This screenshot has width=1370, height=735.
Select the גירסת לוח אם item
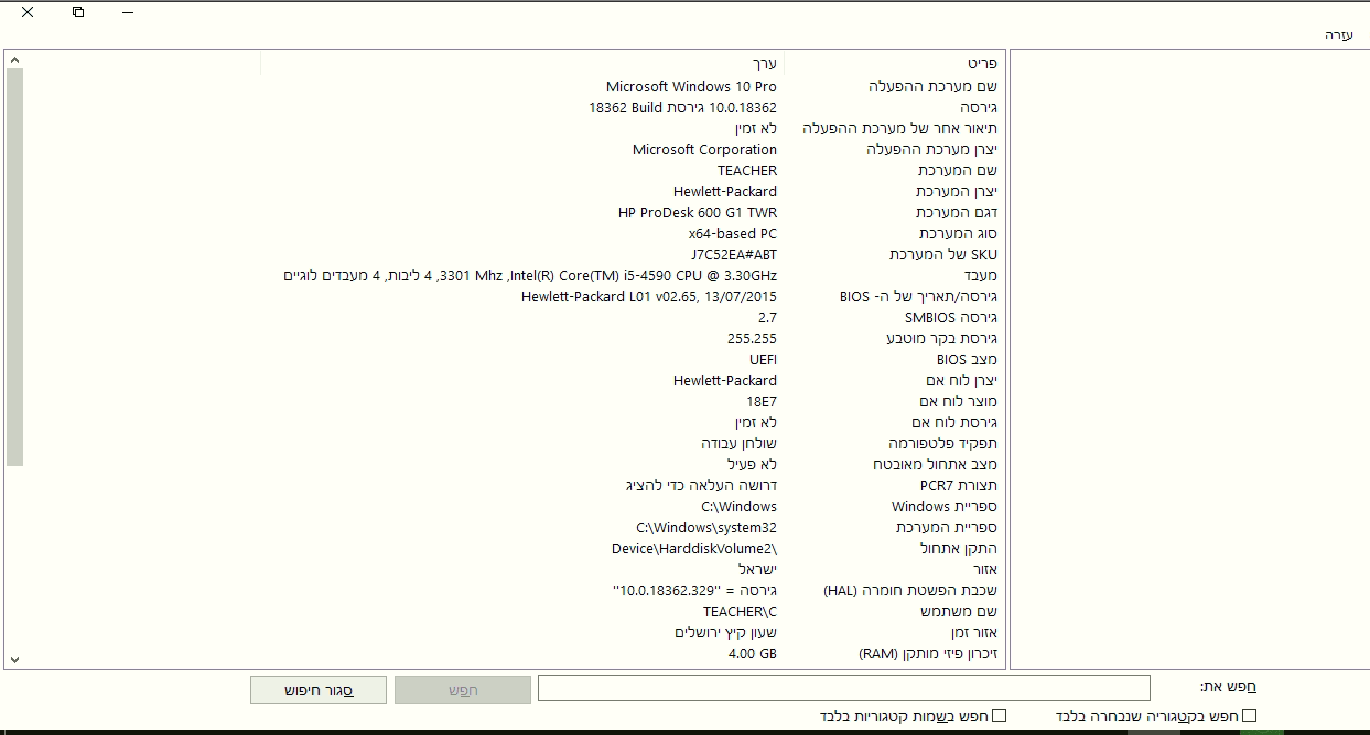tap(954, 423)
